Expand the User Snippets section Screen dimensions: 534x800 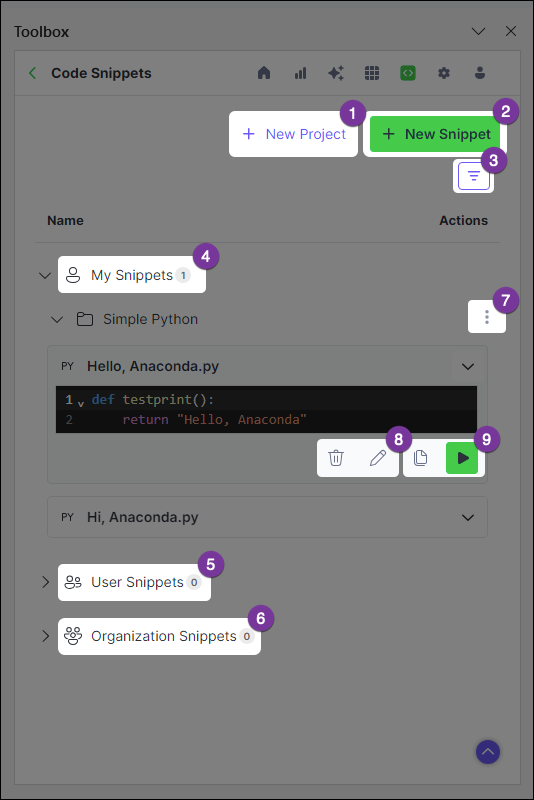(x=45, y=582)
